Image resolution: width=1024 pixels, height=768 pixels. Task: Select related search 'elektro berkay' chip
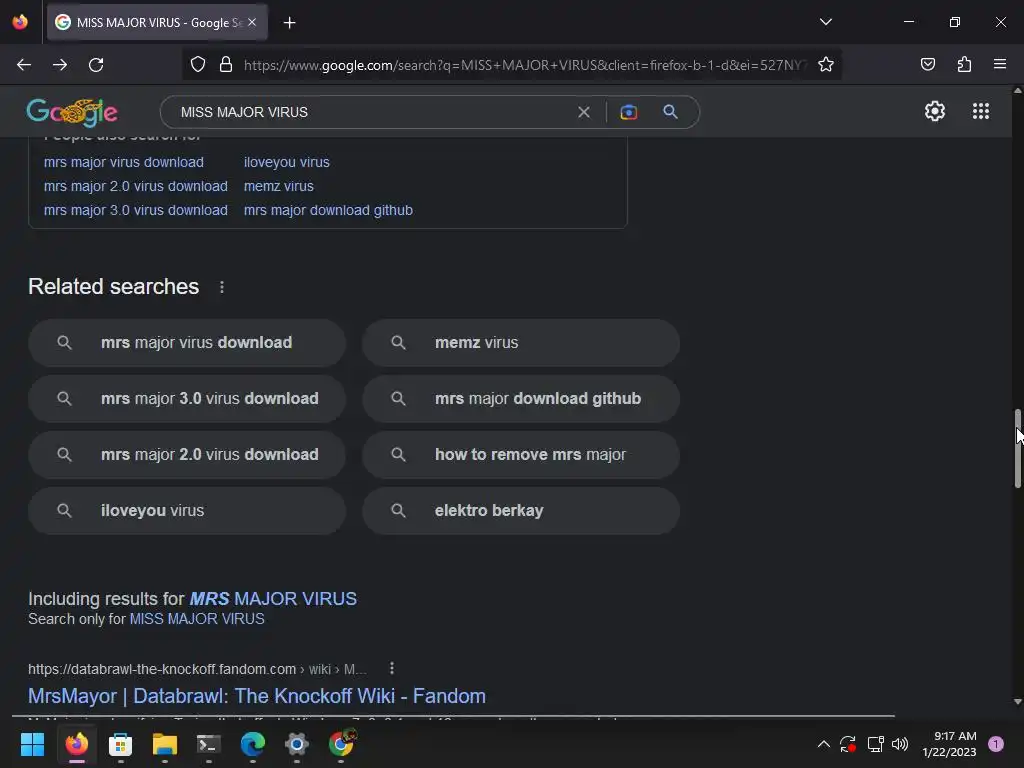(521, 511)
